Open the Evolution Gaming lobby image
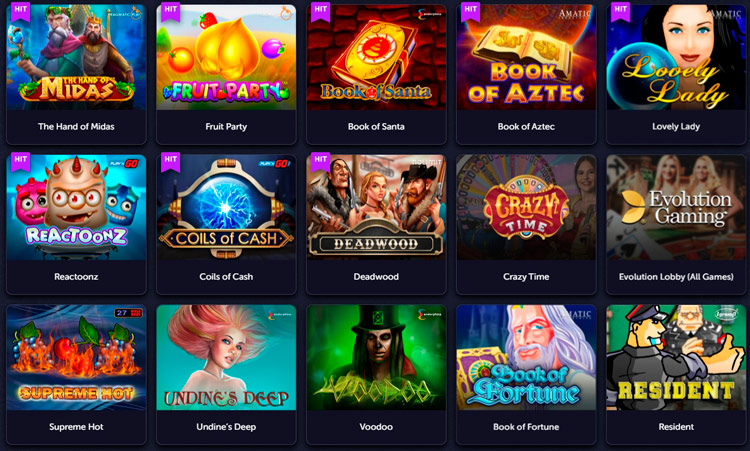This screenshot has width=750, height=451. (676, 208)
